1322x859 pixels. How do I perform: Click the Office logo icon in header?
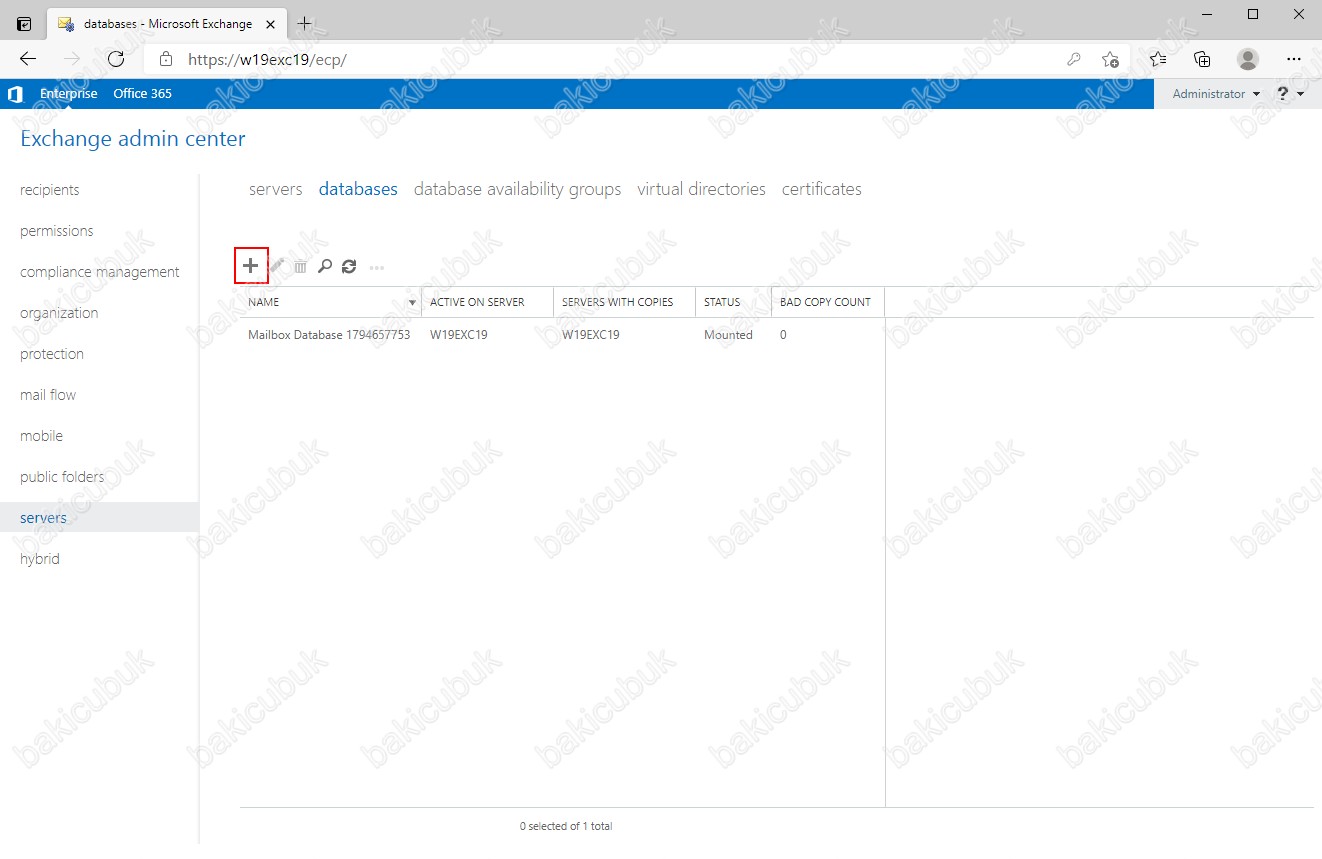[x=14, y=94]
